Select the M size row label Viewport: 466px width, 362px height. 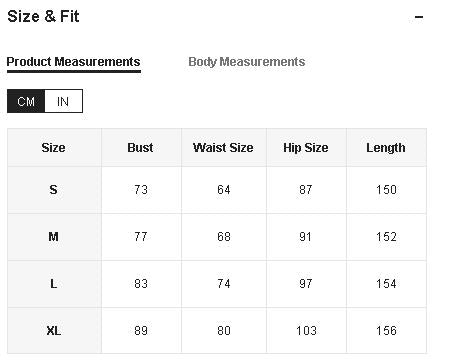click(x=53, y=237)
